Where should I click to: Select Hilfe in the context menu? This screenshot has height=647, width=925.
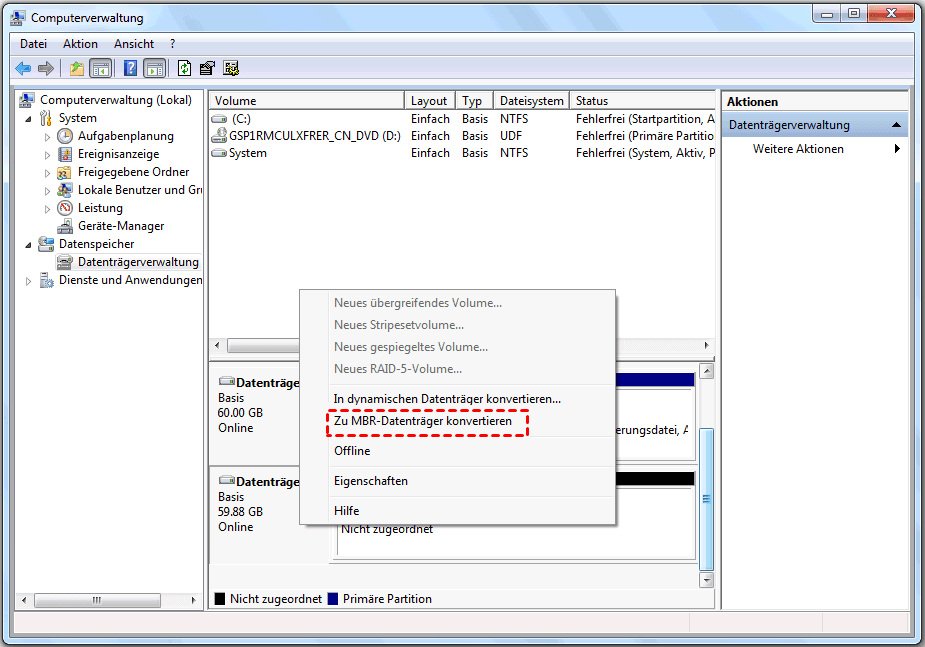pyautogui.click(x=346, y=511)
